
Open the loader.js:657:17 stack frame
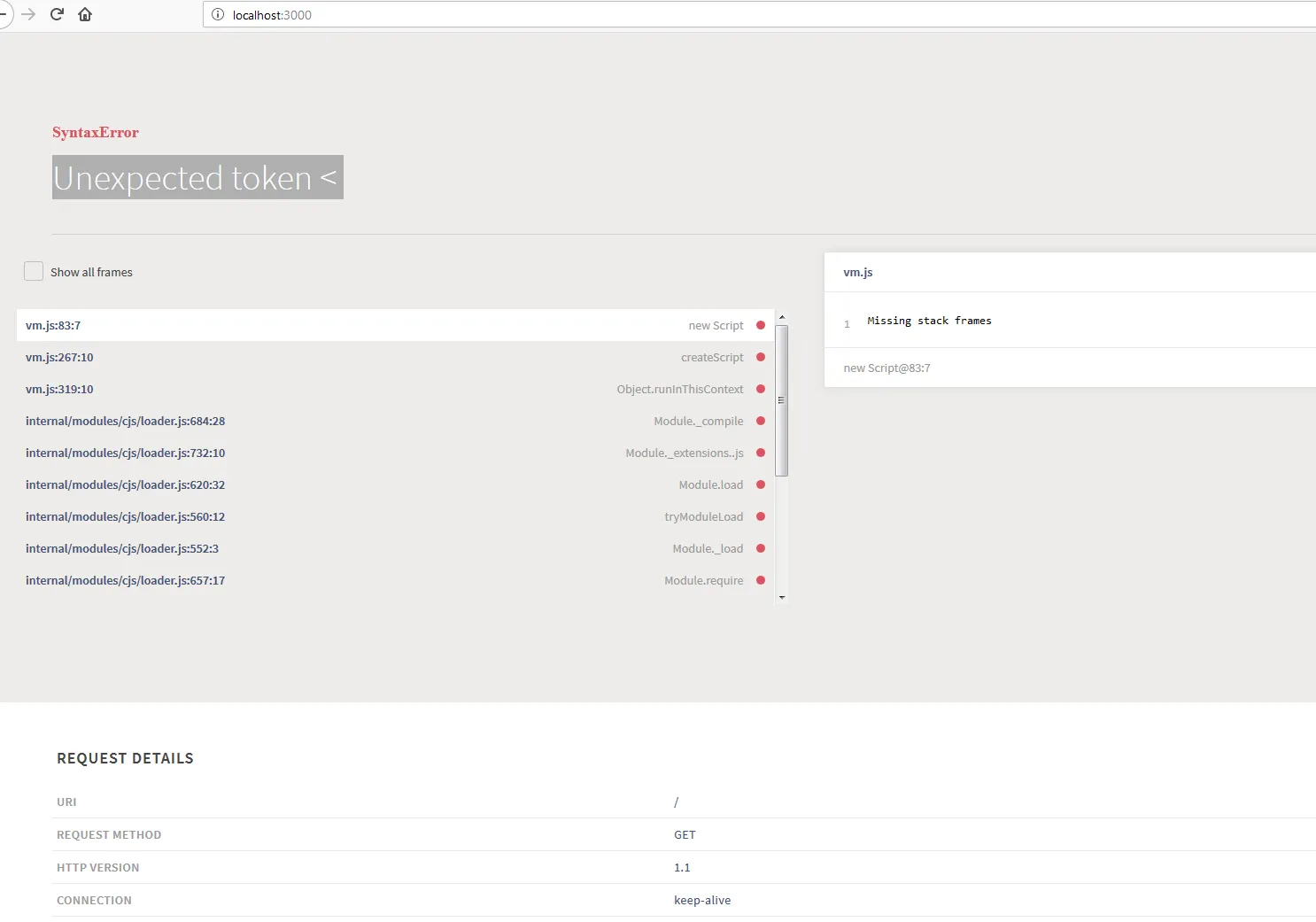click(395, 580)
